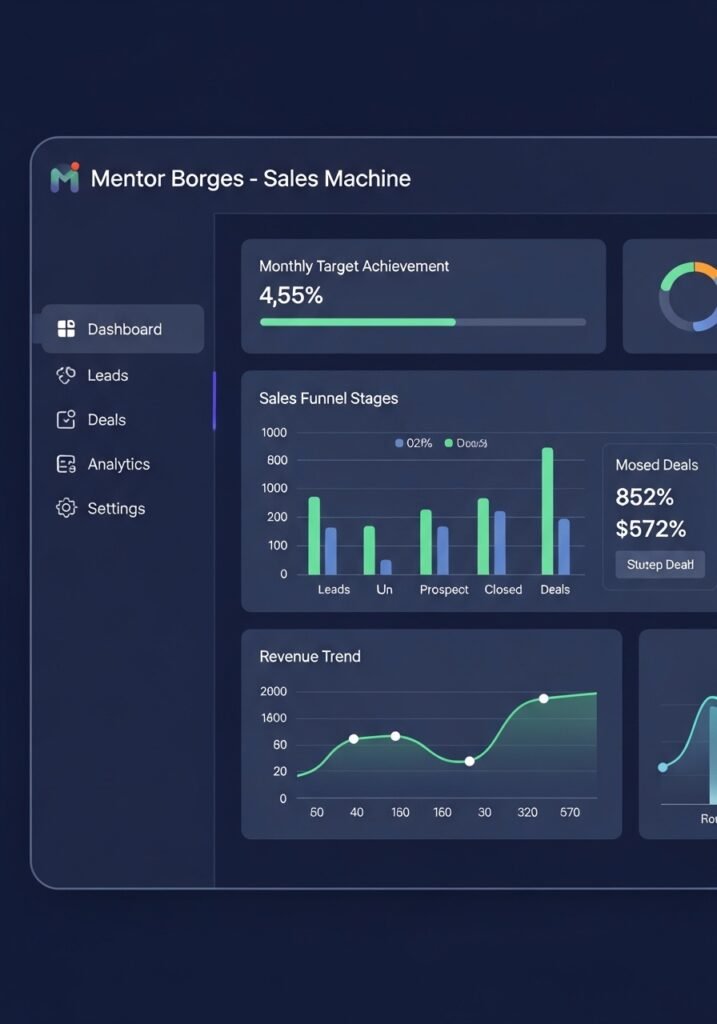Click the purple sidebar scroll indicator
Image resolution: width=717 pixels, height=1024 pixels.
pyautogui.click(x=214, y=401)
